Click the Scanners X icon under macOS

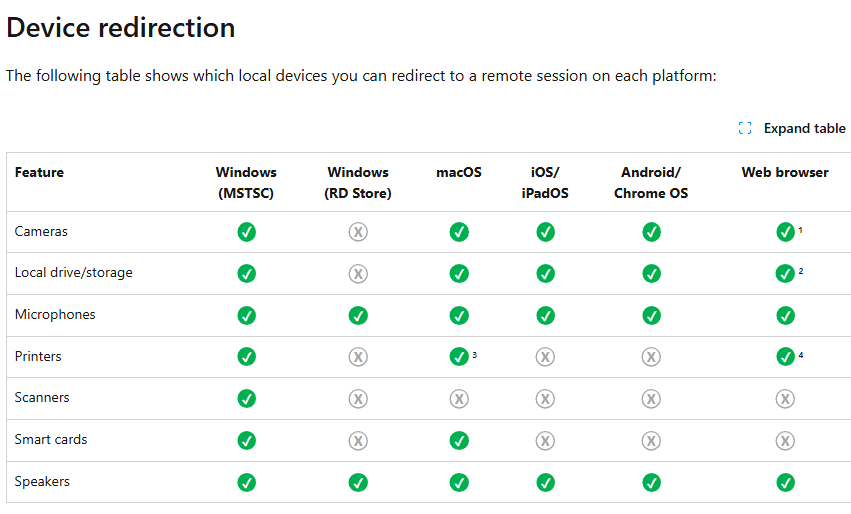click(x=459, y=398)
